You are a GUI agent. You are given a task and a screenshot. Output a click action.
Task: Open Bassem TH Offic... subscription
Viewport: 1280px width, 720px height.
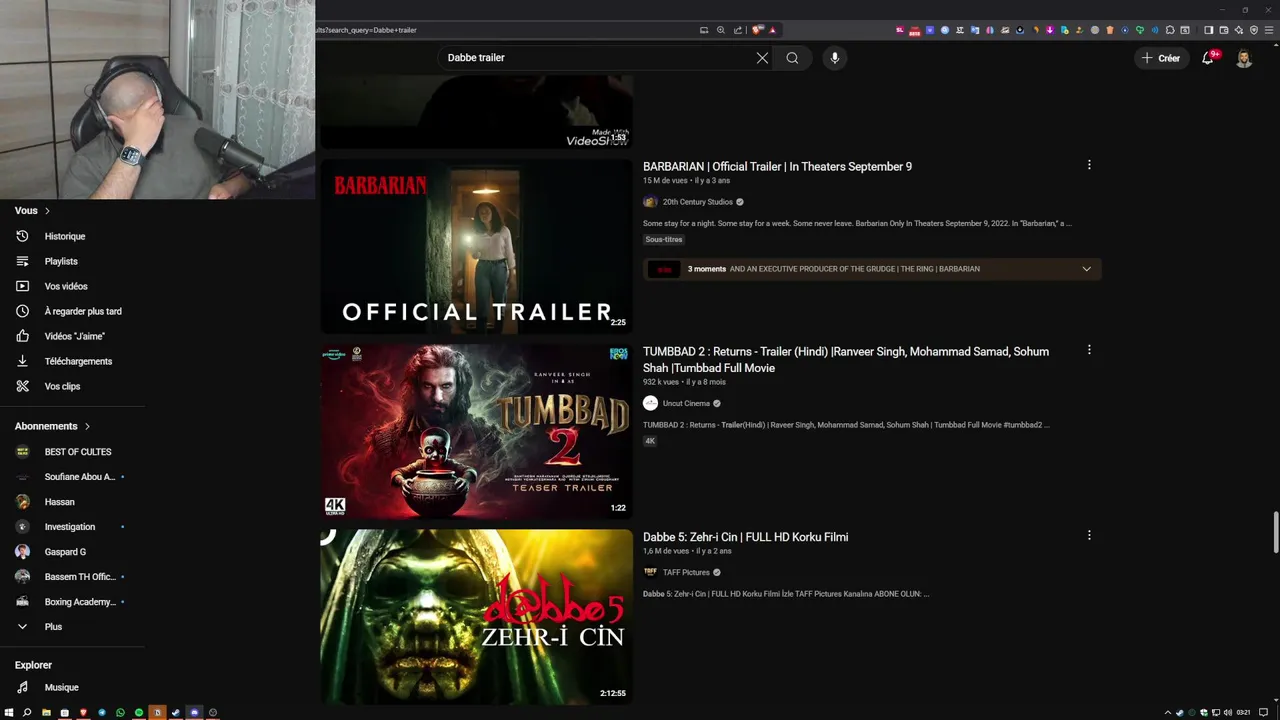pyautogui.click(x=80, y=577)
